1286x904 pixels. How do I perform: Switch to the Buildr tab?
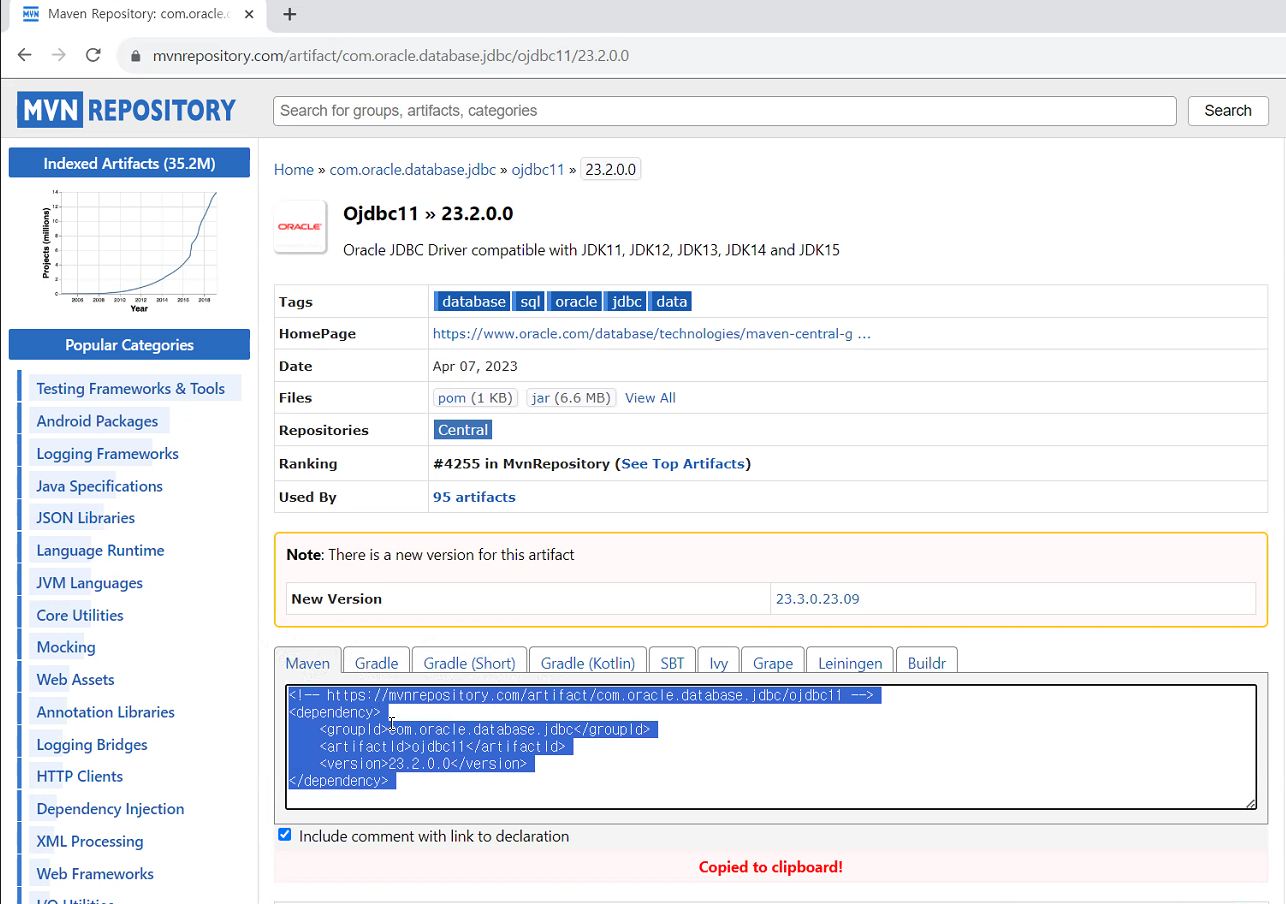pos(927,662)
